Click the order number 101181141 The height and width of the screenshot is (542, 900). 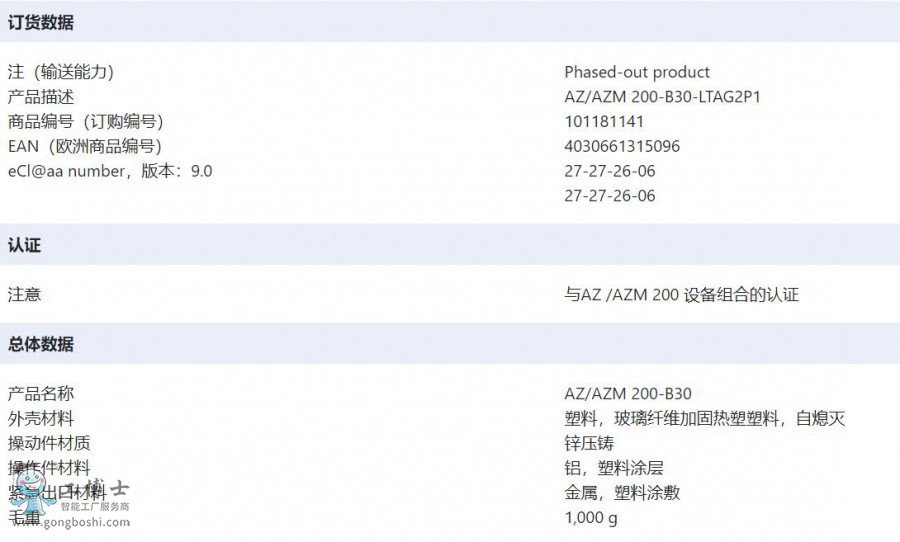point(604,121)
